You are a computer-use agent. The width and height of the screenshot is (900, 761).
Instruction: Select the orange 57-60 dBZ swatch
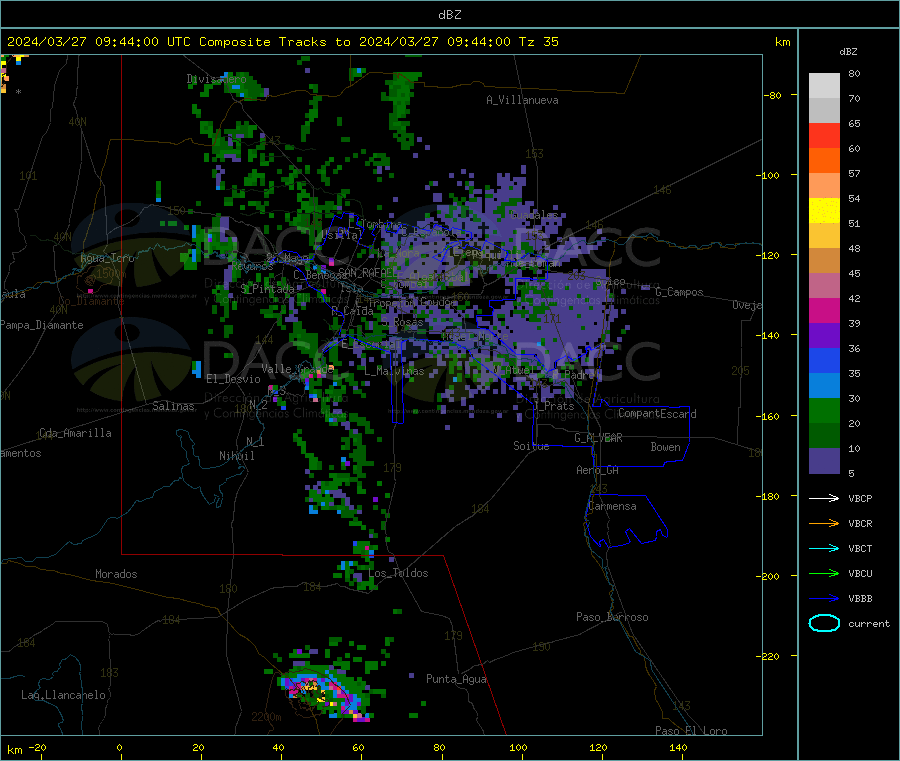(x=824, y=161)
